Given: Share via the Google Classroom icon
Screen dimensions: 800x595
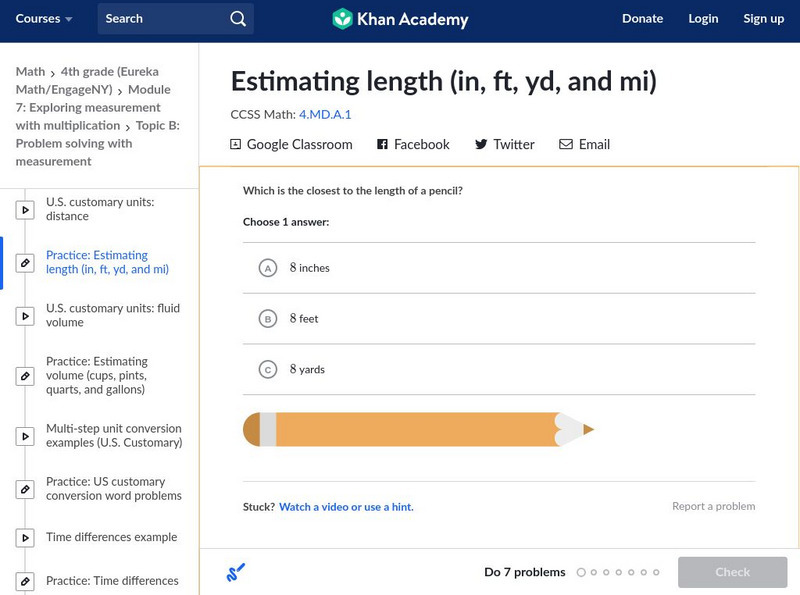Looking at the screenshot, I should (x=234, y=144).
